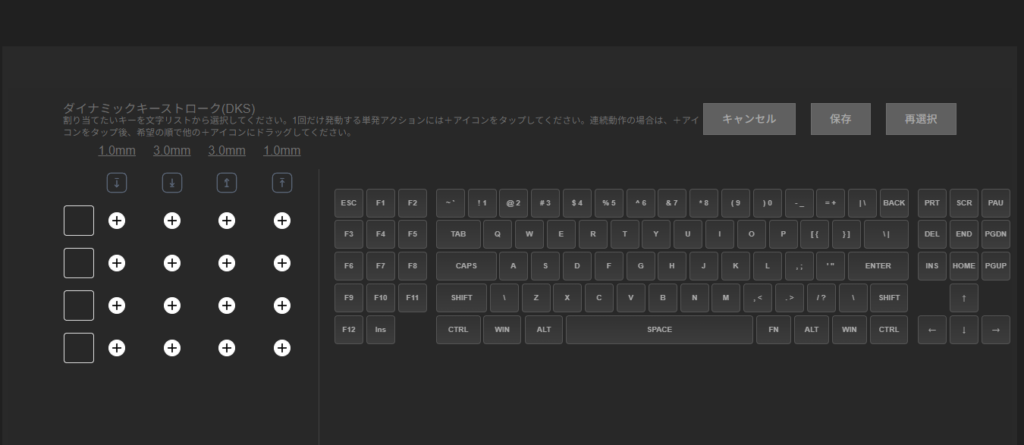The width and height of the screenshot is (1024, 445).
Task: Click the 保存 button to save
Action: click(x=840, y=119)
